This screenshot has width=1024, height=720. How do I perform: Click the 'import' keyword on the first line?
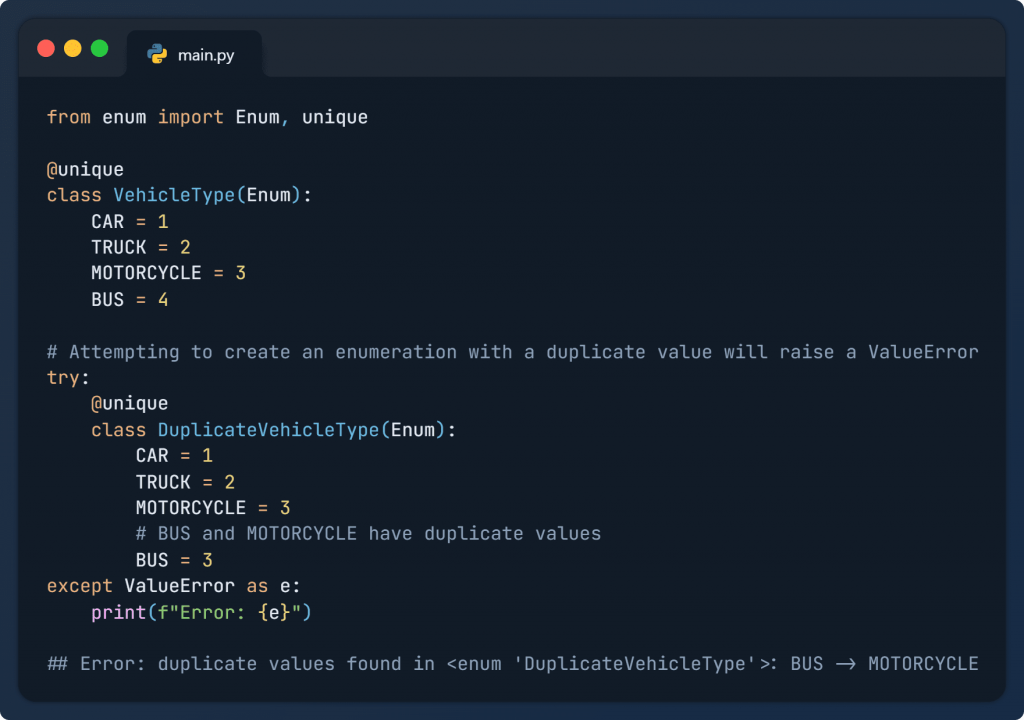click(x=191, y=117)
